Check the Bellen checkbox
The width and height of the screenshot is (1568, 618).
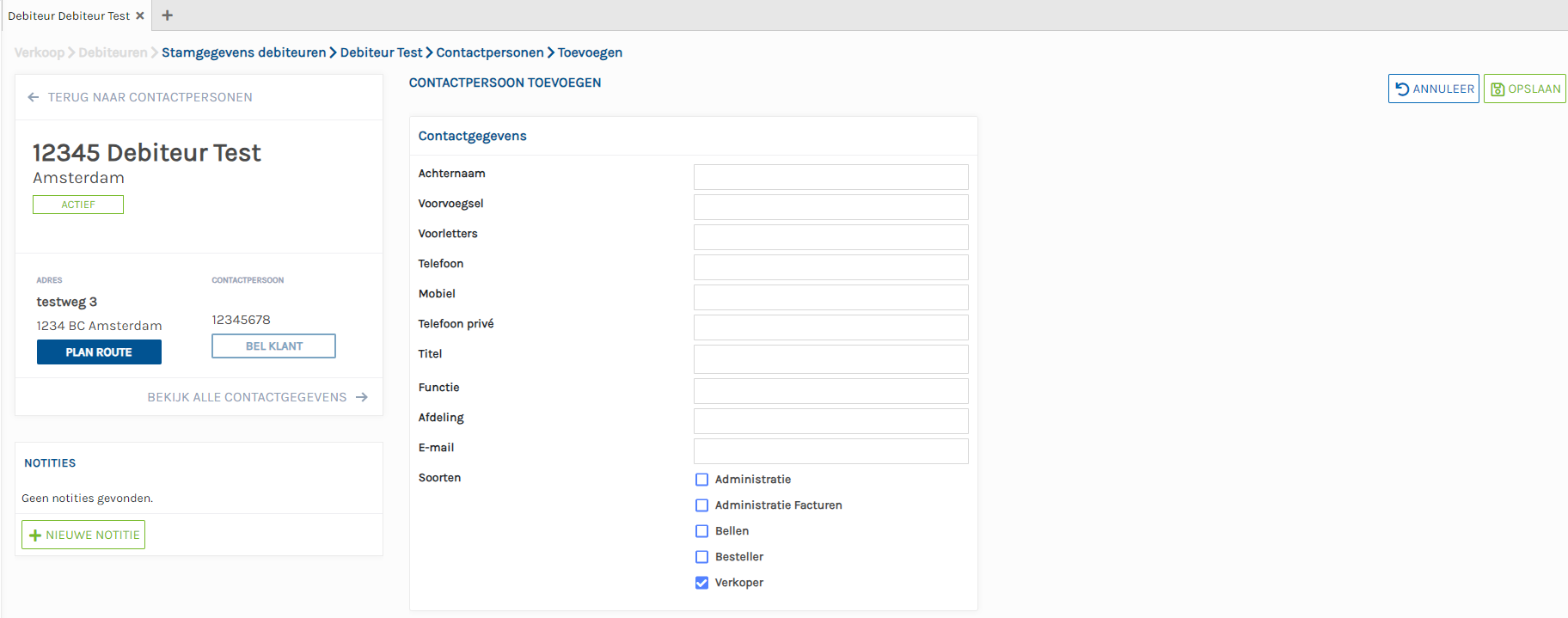point(701,531)
